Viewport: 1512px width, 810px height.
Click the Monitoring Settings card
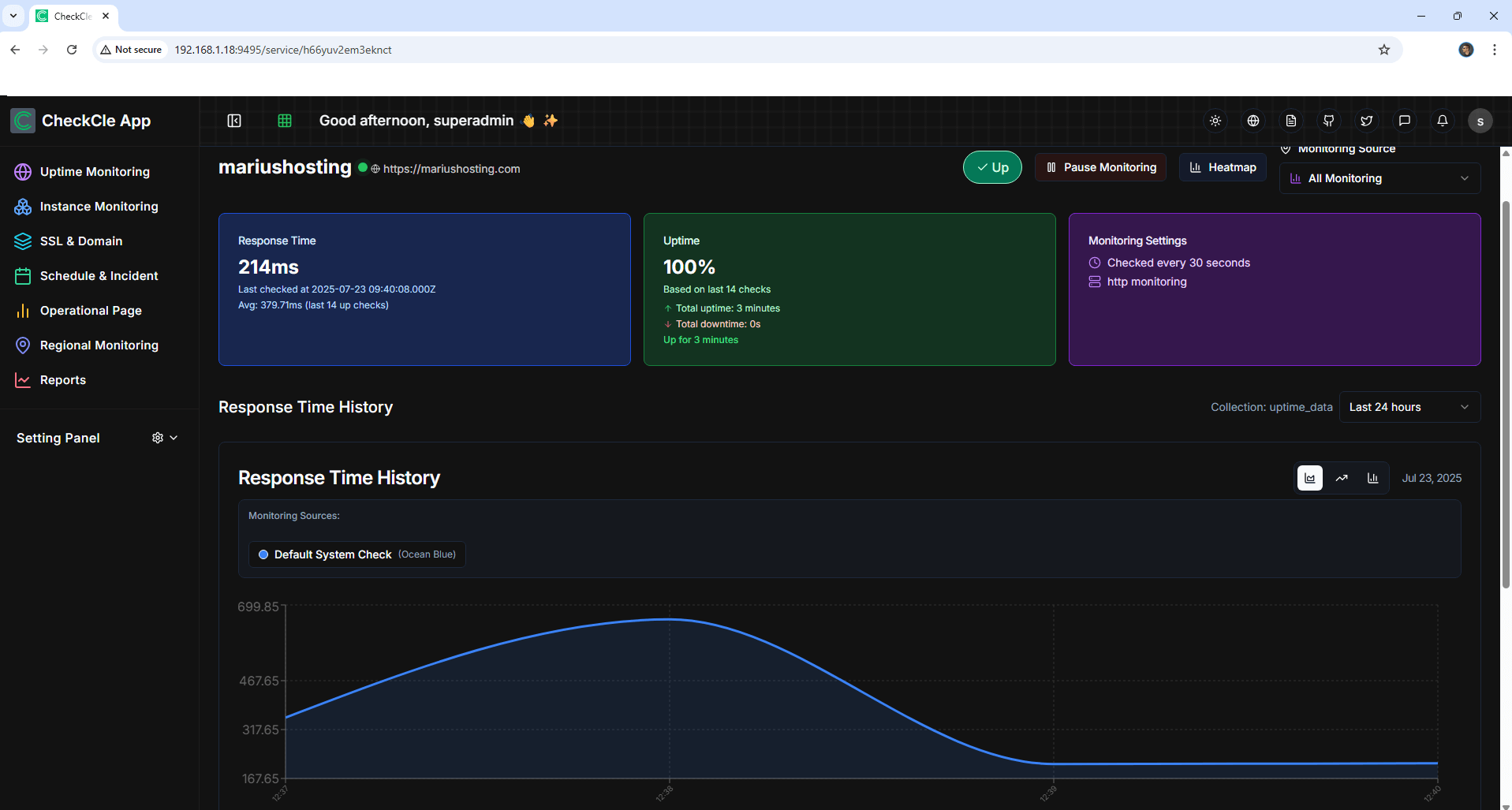[x=1275, y=289]
